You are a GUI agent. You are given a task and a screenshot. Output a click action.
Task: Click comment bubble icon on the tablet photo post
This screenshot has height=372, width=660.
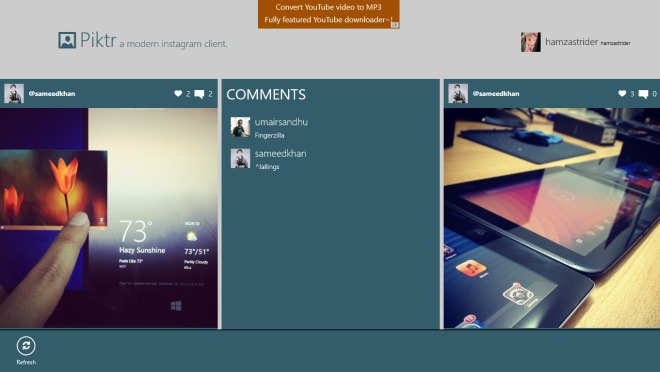(643, 94)
